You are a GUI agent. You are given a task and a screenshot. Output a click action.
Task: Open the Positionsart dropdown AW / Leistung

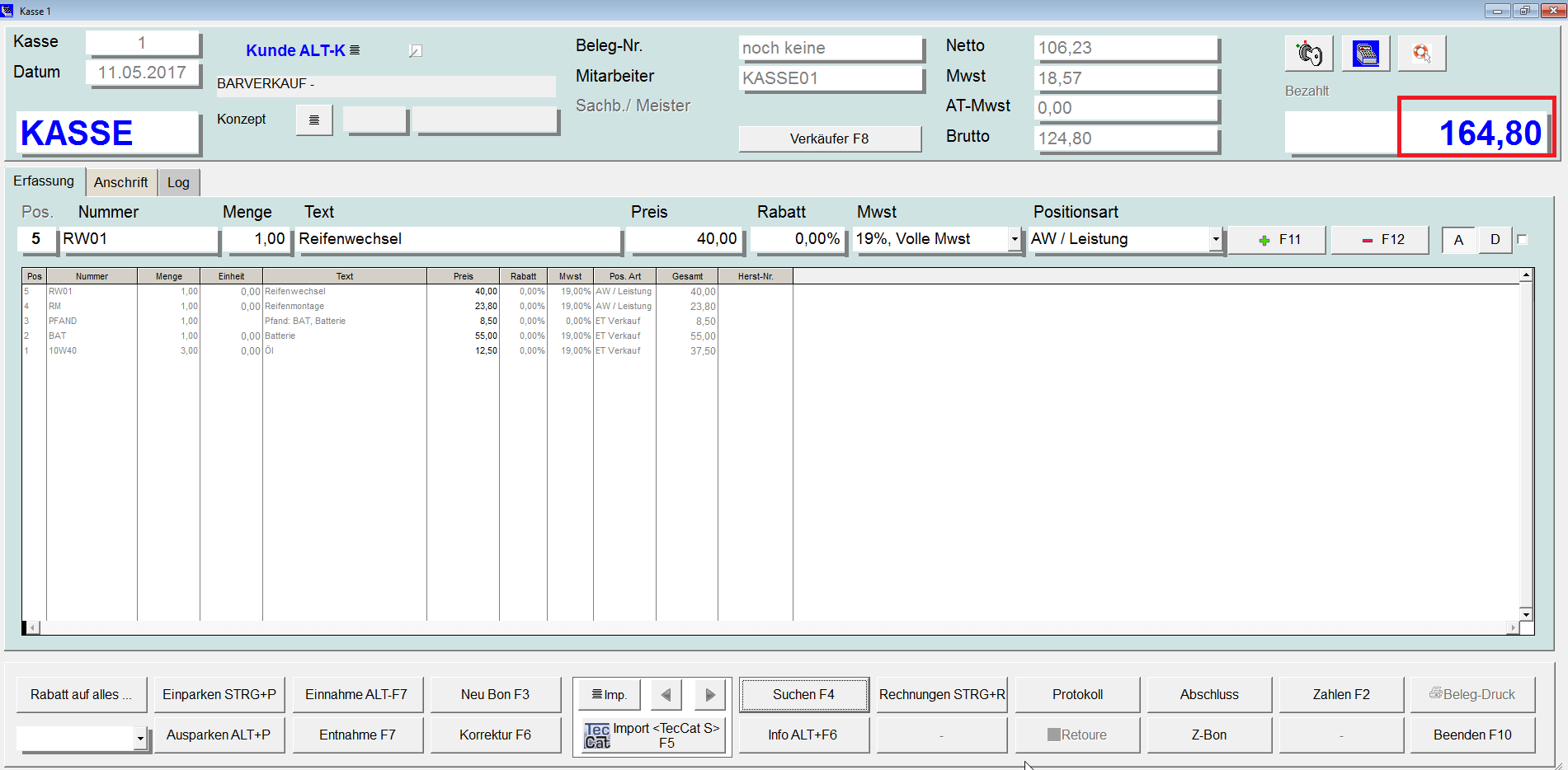pyautogui.click(x=1215, y=240)
